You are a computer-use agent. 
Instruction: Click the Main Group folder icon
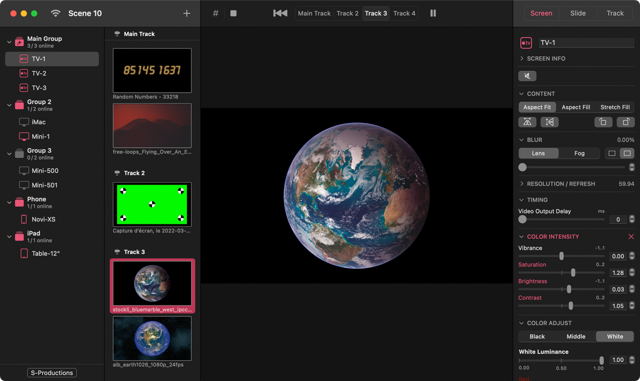coord(19,42)
